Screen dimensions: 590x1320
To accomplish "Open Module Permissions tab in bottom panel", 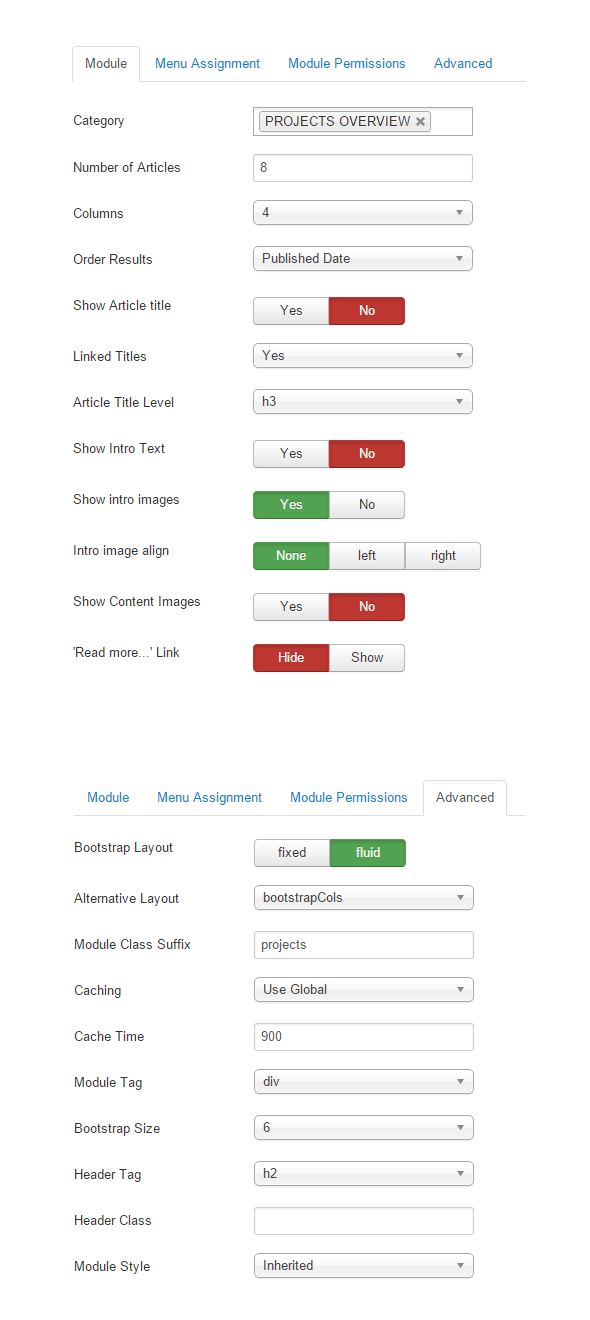I will coord(349,798).
